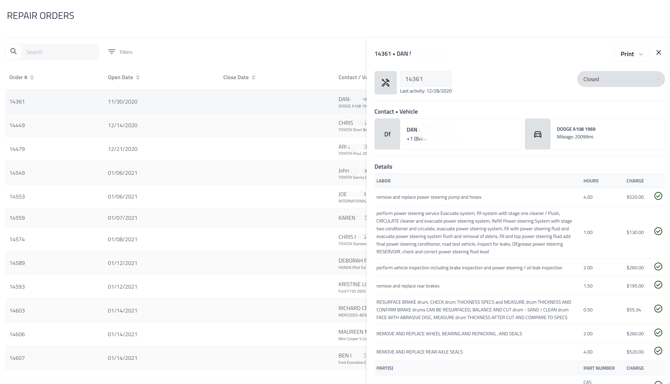670x384 pixels.
Task: Click the REPAIR ORDERS page heading
Action: point(41,16)
